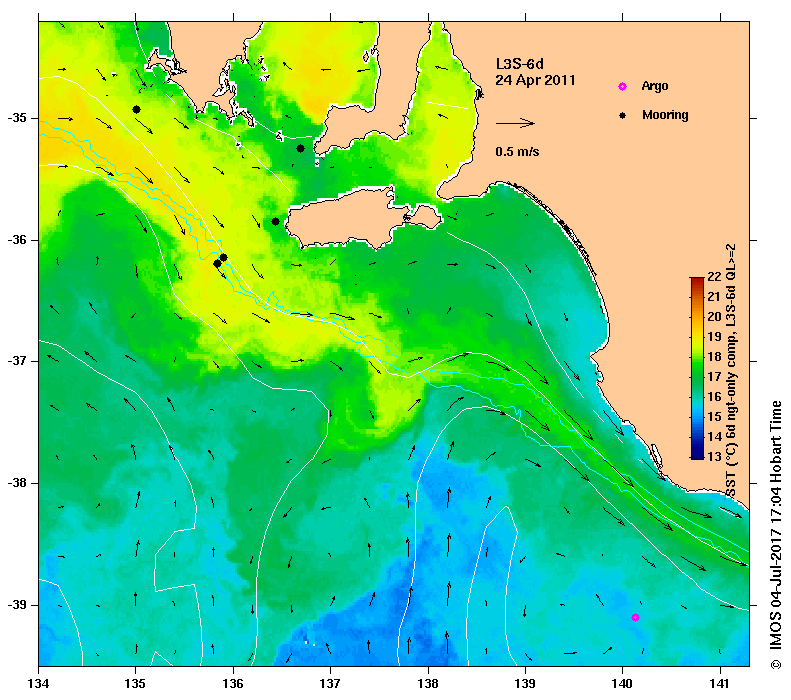The image size is (791, 700).
Task: Click the longitude axis label '140'
Action: pyautogui.click(x=623, y=684)
